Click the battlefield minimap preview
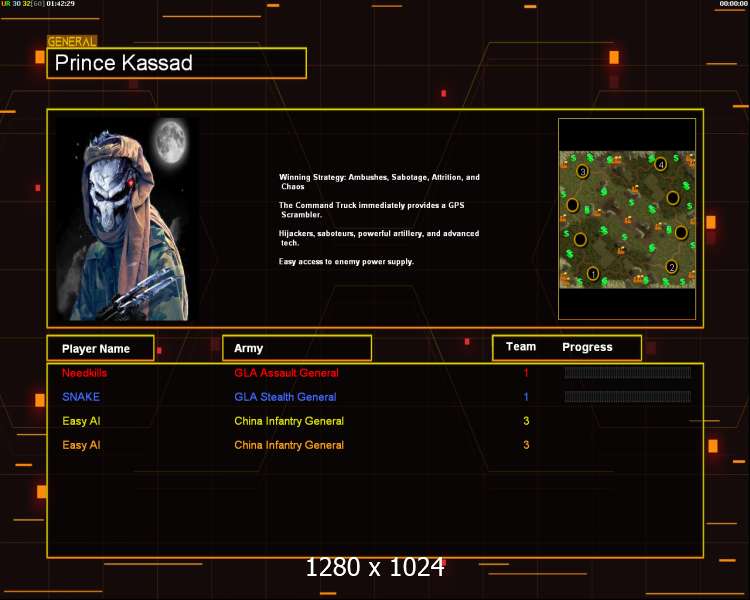 [627, 220]
